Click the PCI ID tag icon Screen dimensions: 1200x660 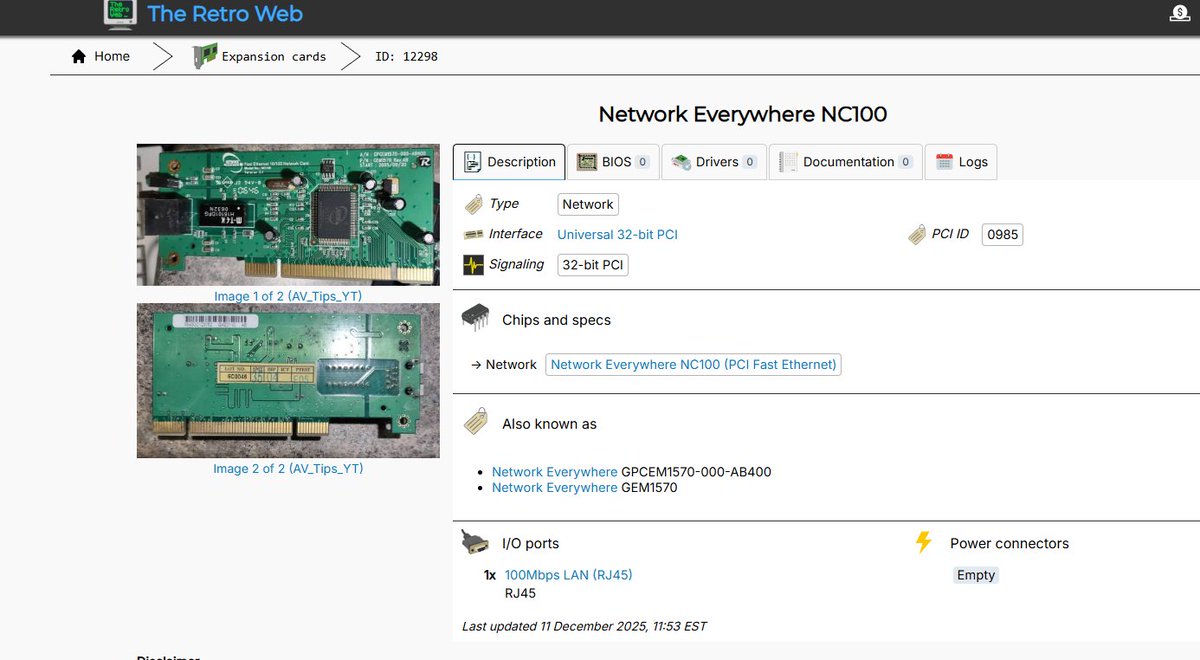(x=916, y=234)
